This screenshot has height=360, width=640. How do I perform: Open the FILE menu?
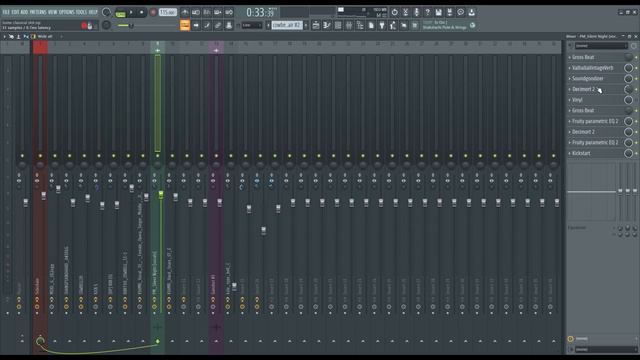[6, 12]
